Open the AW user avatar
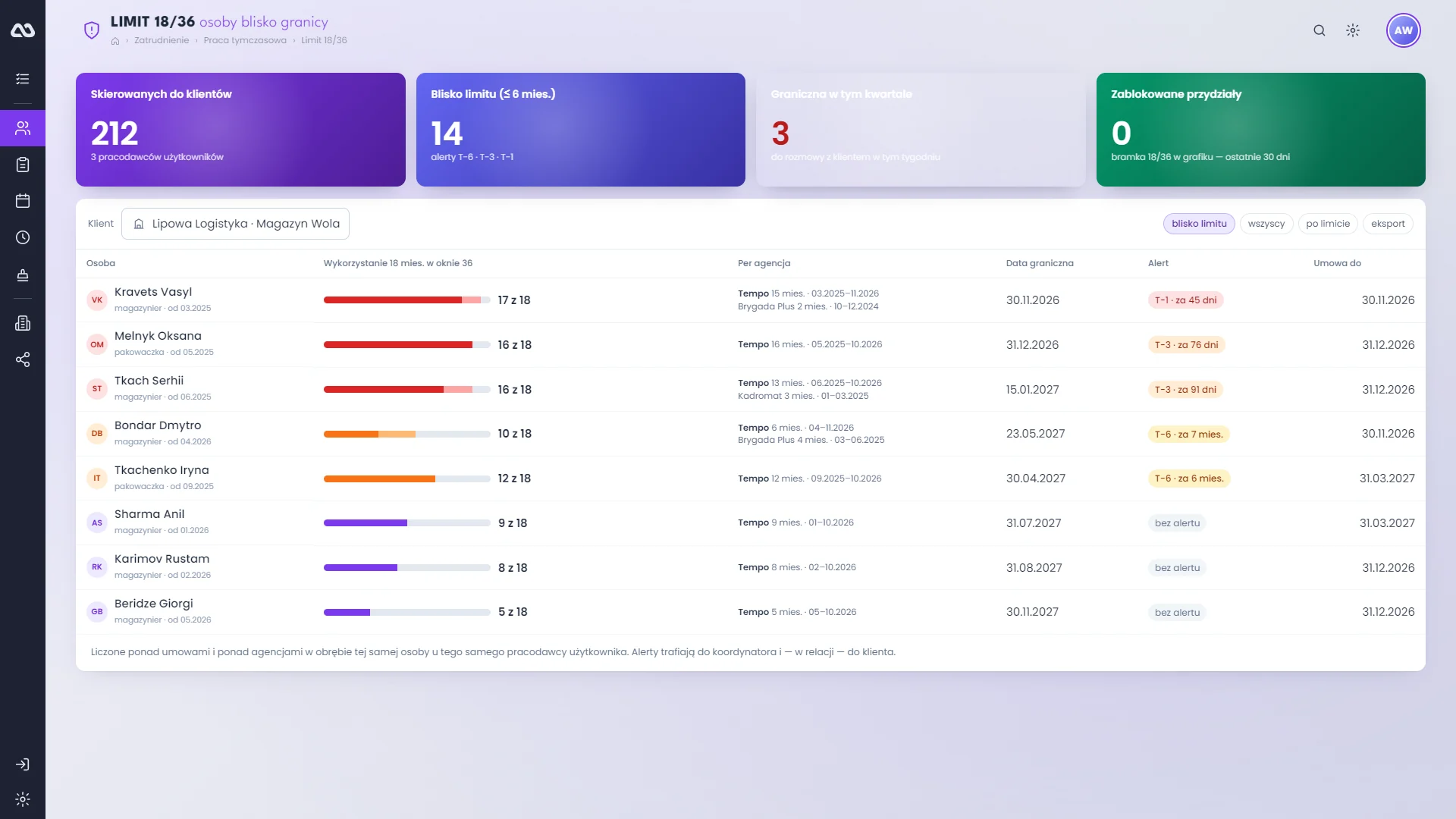1456x819 pixels. tap(1404, 30)
